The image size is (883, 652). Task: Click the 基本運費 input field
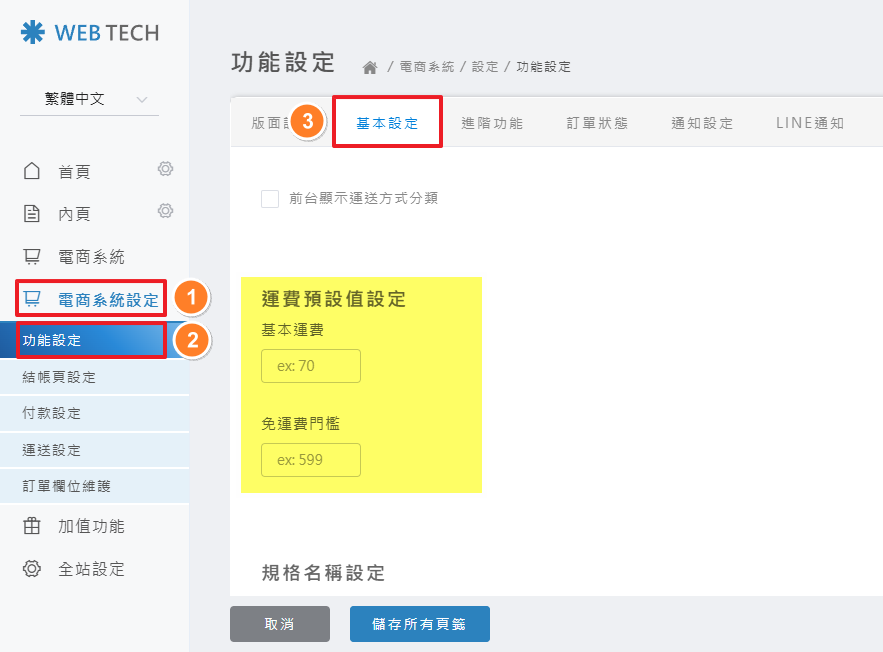[x=310, y=366]
